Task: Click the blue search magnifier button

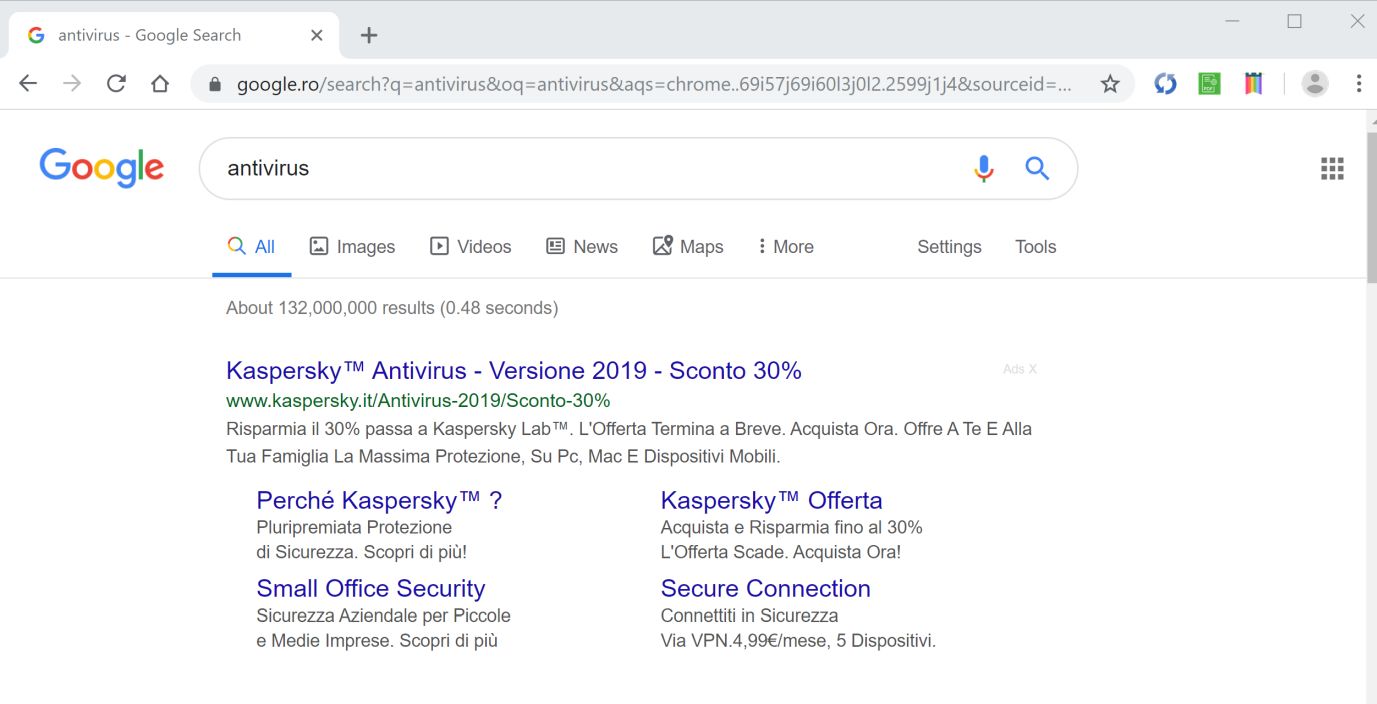Action: [x=1037, y=169]
